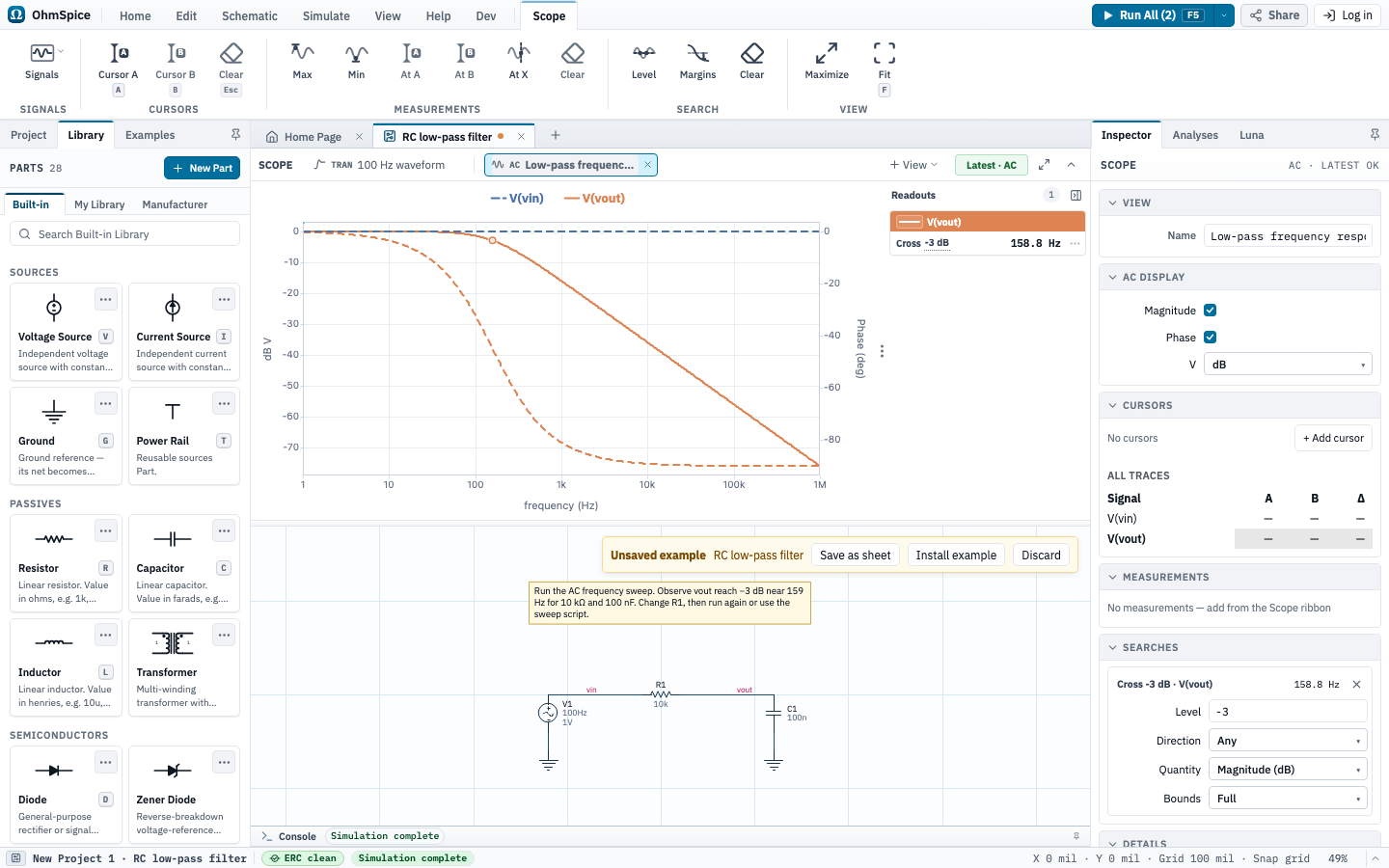Viewport: 1389px width, 868px height.
Task: Open the Margins search tool
Action: [697, 62]
